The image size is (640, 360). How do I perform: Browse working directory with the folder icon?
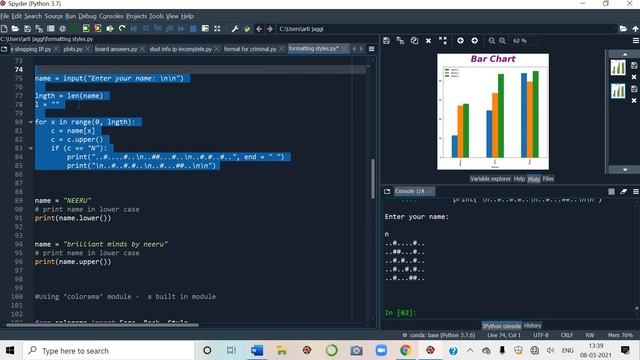623,29
